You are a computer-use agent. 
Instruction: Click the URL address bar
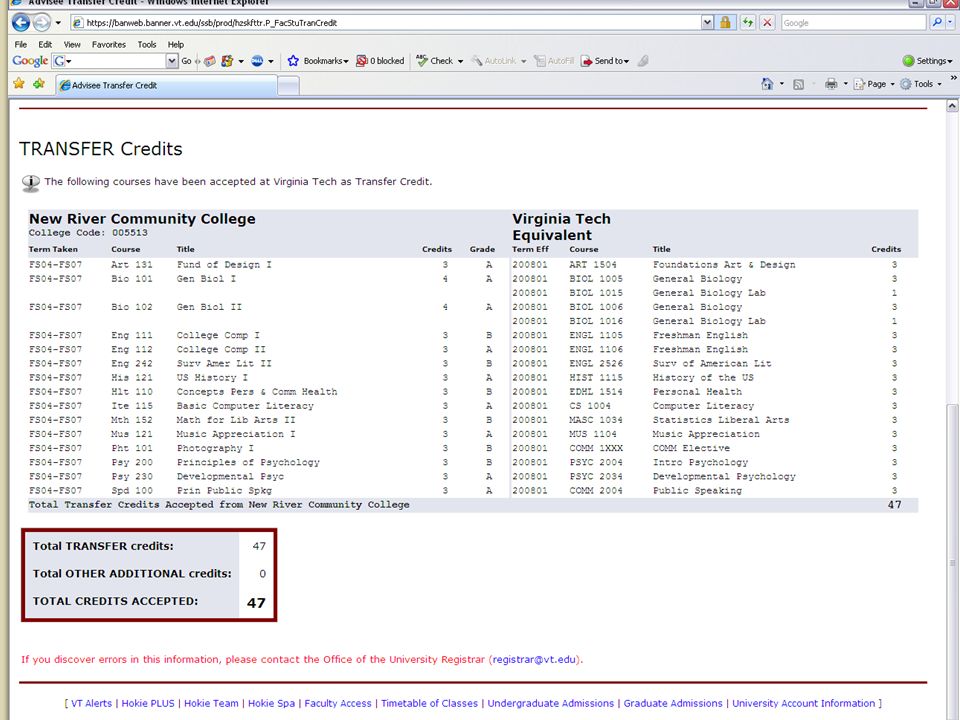click(x=386, y=23)
